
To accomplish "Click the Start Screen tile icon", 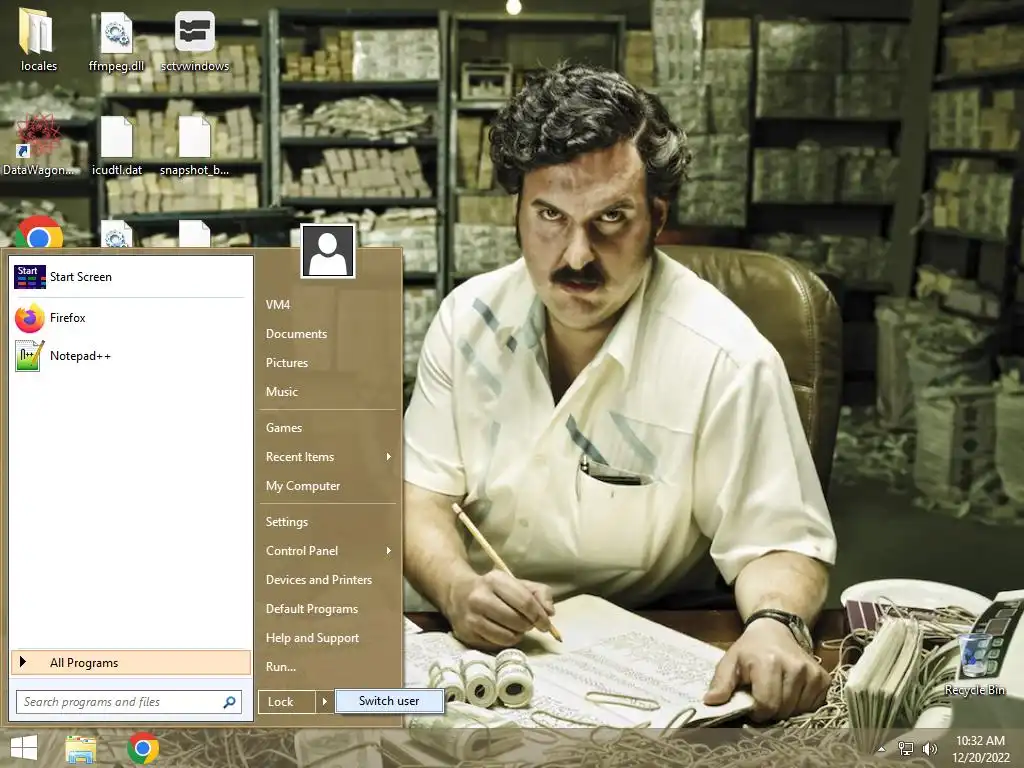I will point(29,277).
